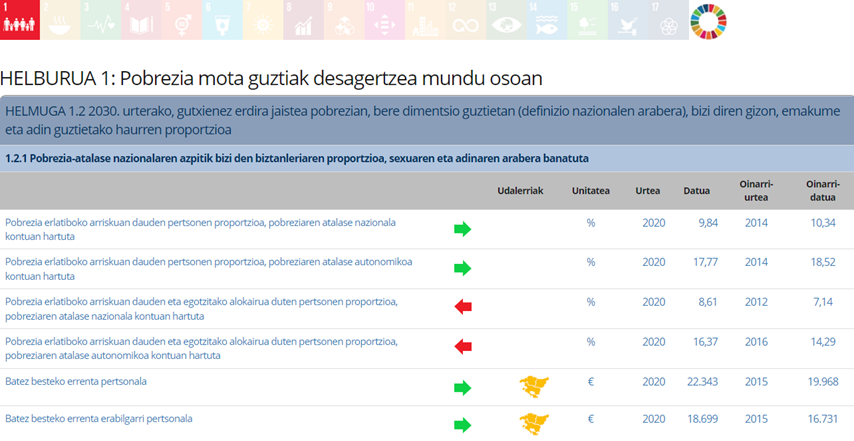Select SDG goal 1 No Poverty icon
The width and height of the screenshot is (854, 441).
20,20
